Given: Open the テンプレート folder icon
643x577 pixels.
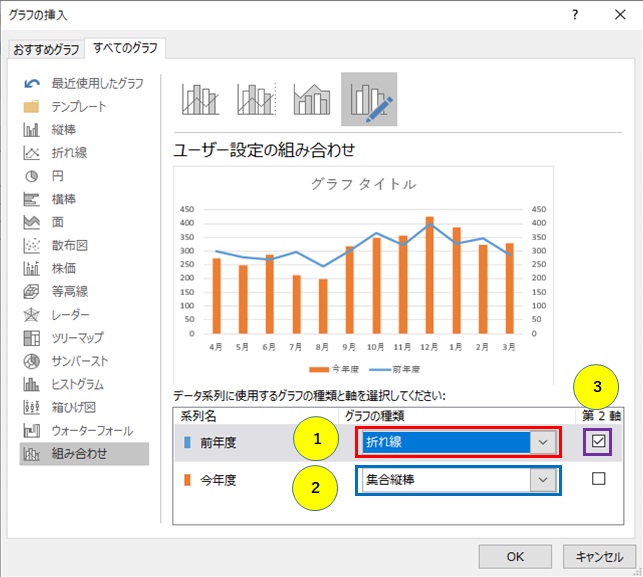Looking at the screenshot, I should pos(32,107).
